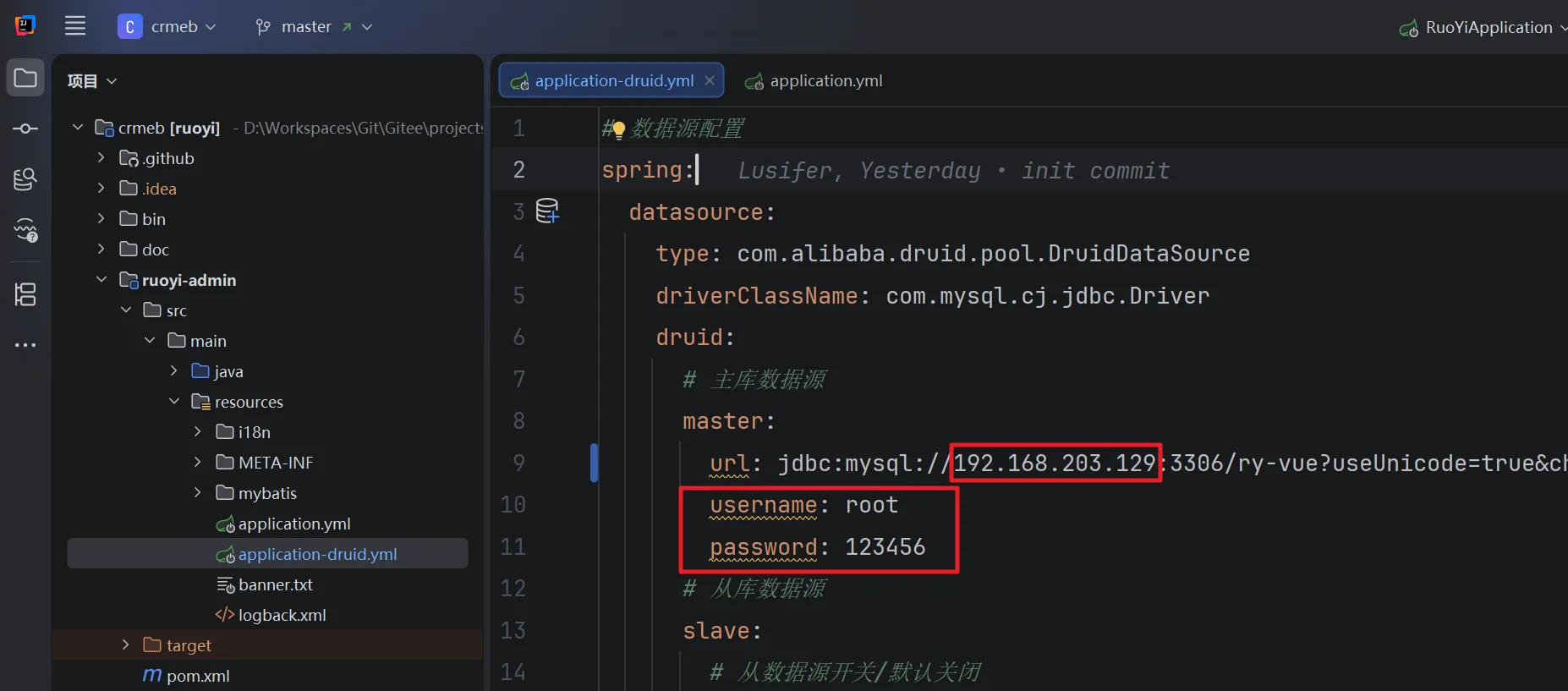1568x691 pixels.
Task: Open the Commit tool window icon
Action: tap(25, 129)
